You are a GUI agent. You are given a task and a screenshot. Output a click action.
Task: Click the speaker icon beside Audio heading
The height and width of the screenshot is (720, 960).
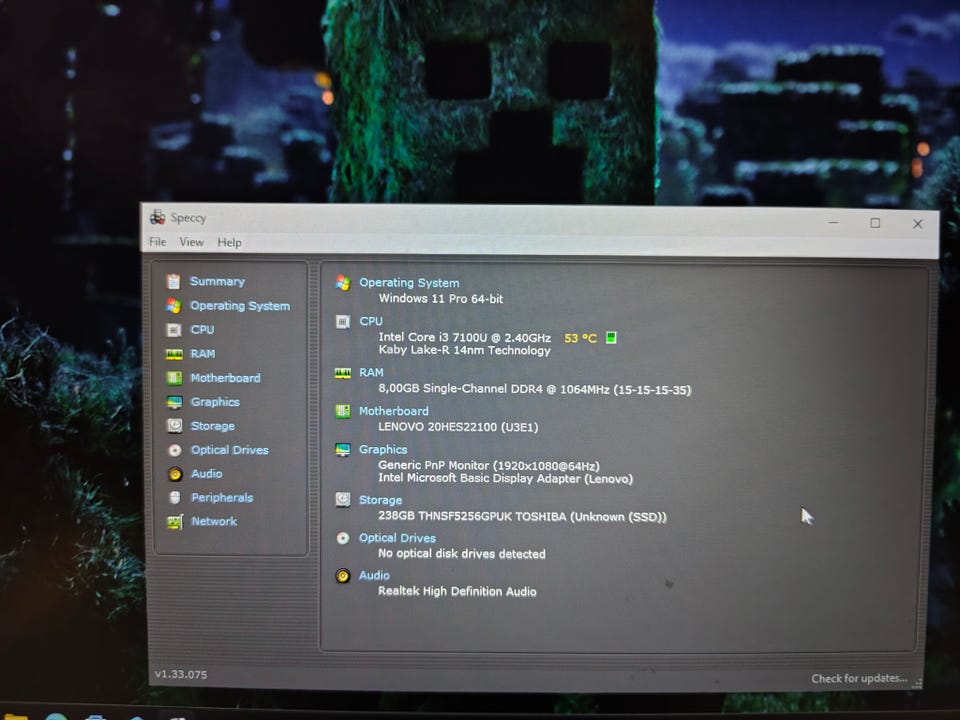pos(343,576)
